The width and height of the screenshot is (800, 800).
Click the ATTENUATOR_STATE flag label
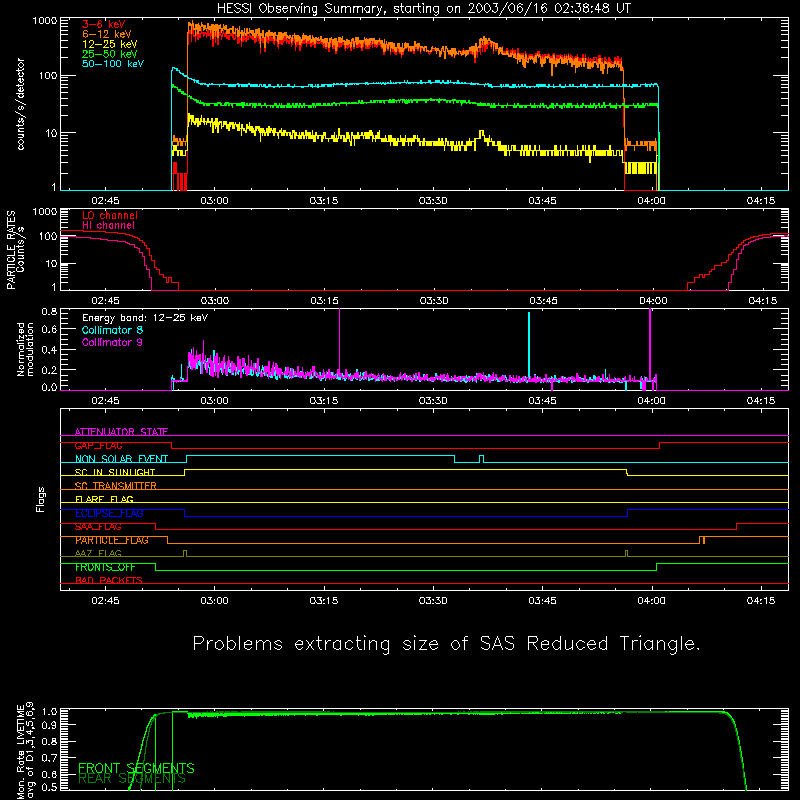tap(121, 432)
